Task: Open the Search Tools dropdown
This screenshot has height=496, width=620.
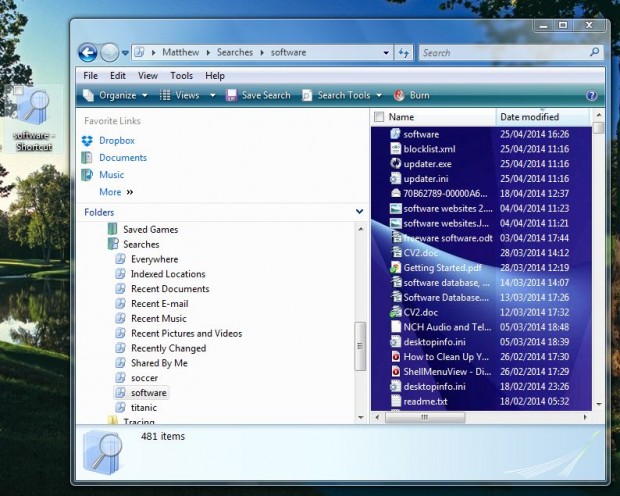Action: (342, 95)
